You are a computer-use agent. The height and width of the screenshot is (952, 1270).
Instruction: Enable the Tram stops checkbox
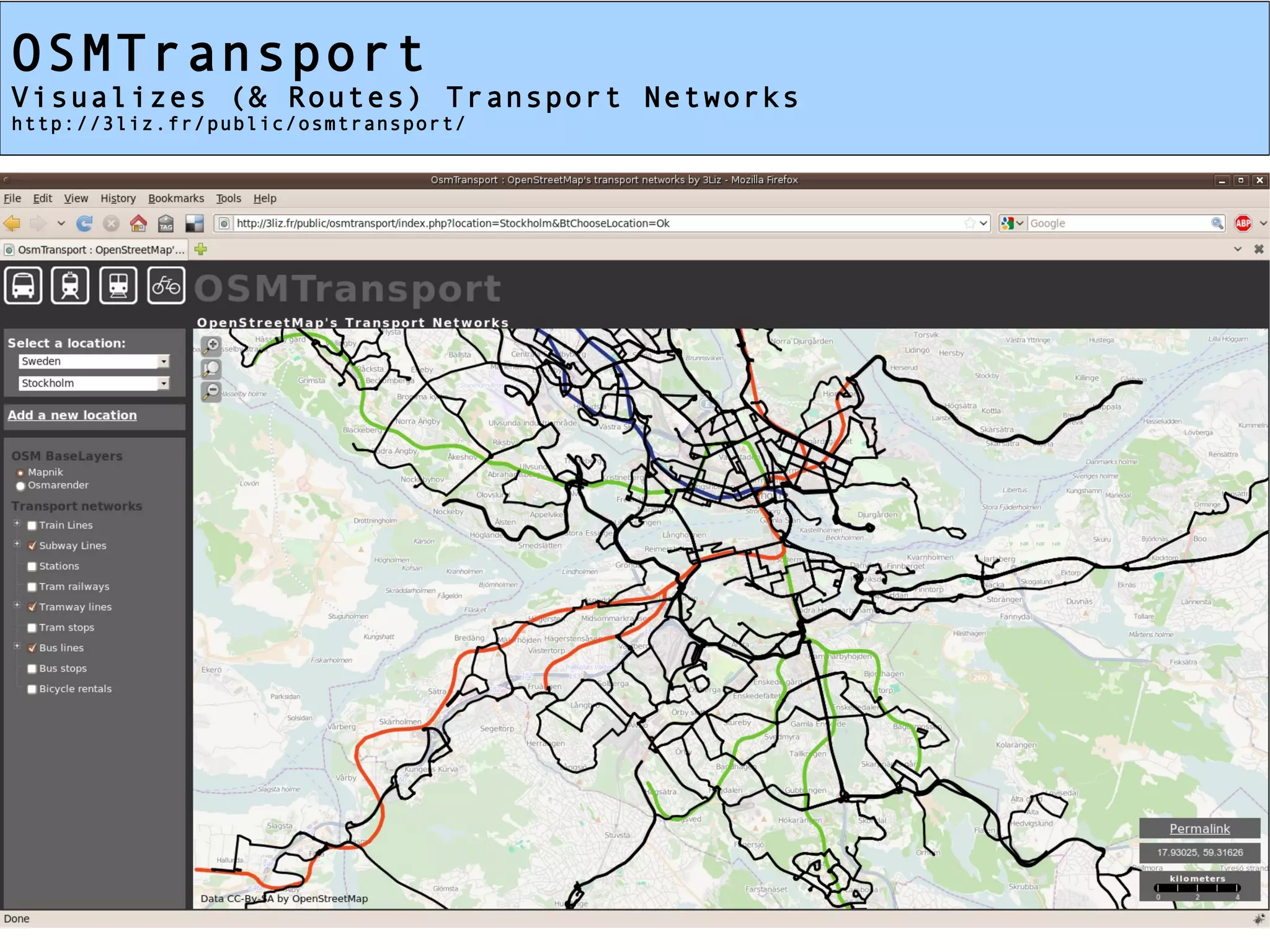[32, 628]
